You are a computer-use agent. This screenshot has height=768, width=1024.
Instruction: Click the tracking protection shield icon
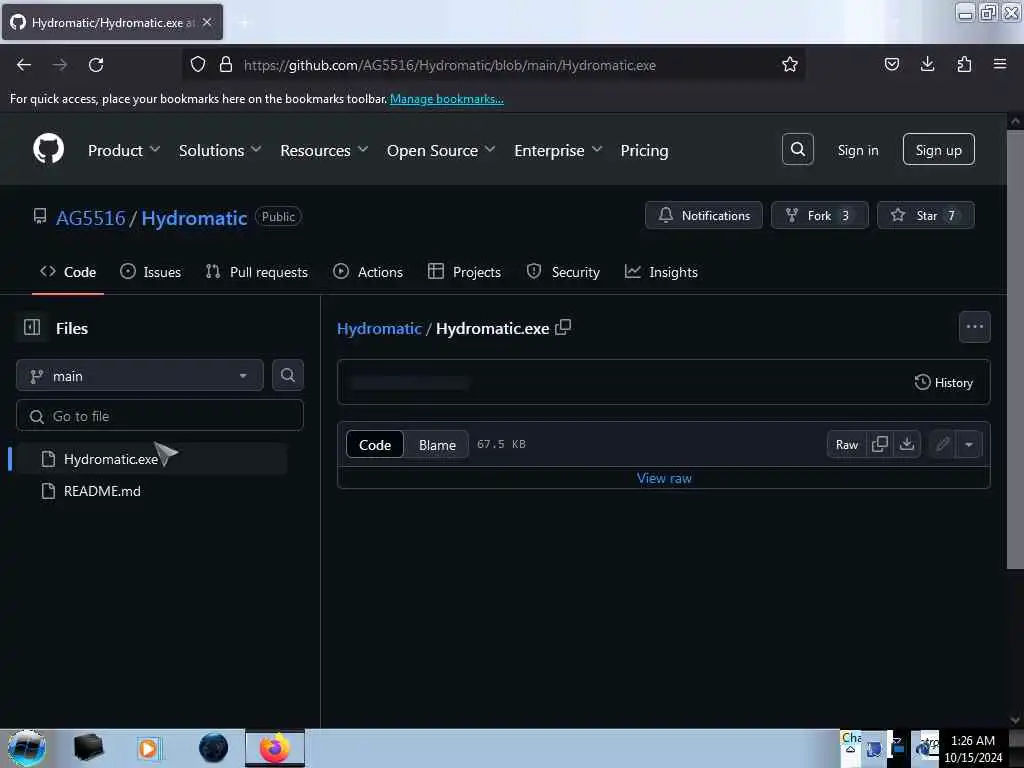click(x=198, y=64)
